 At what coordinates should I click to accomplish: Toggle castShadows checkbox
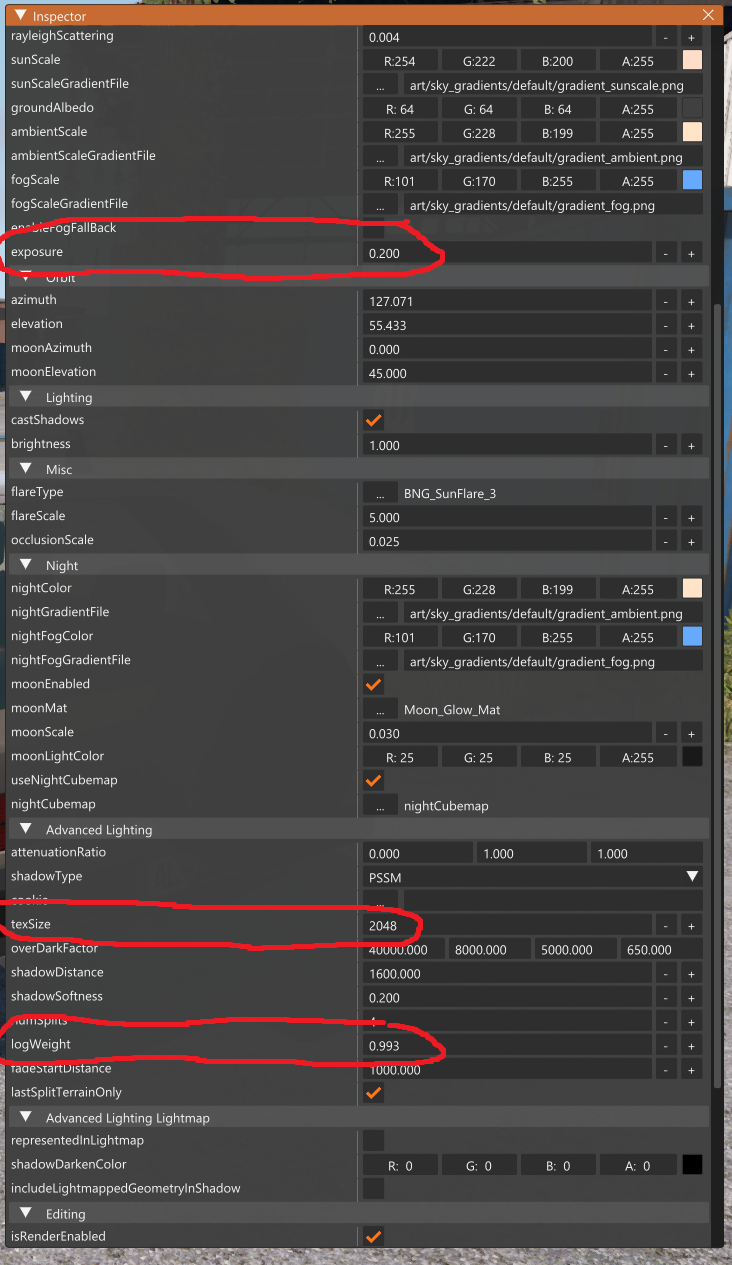[x=373, y=421]
